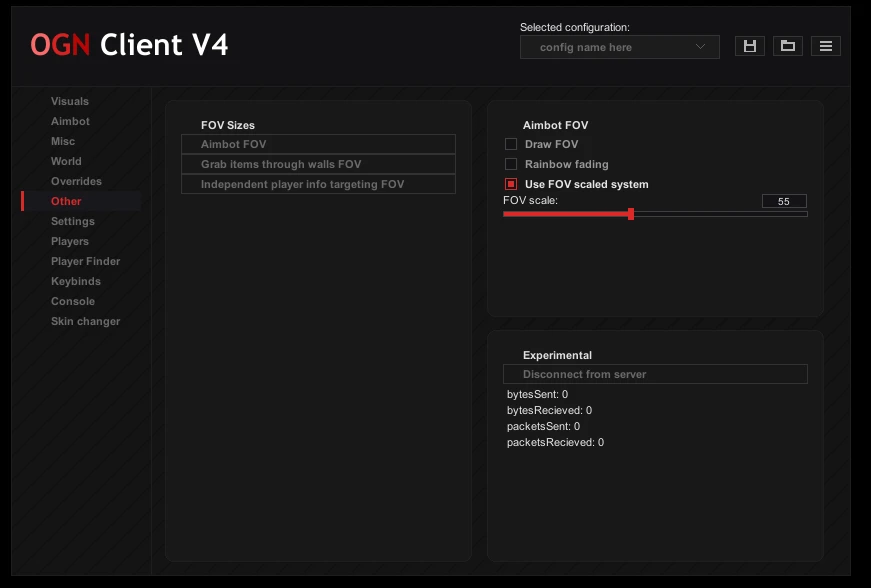Switch to the Aimbot tab

pos(71,121)
